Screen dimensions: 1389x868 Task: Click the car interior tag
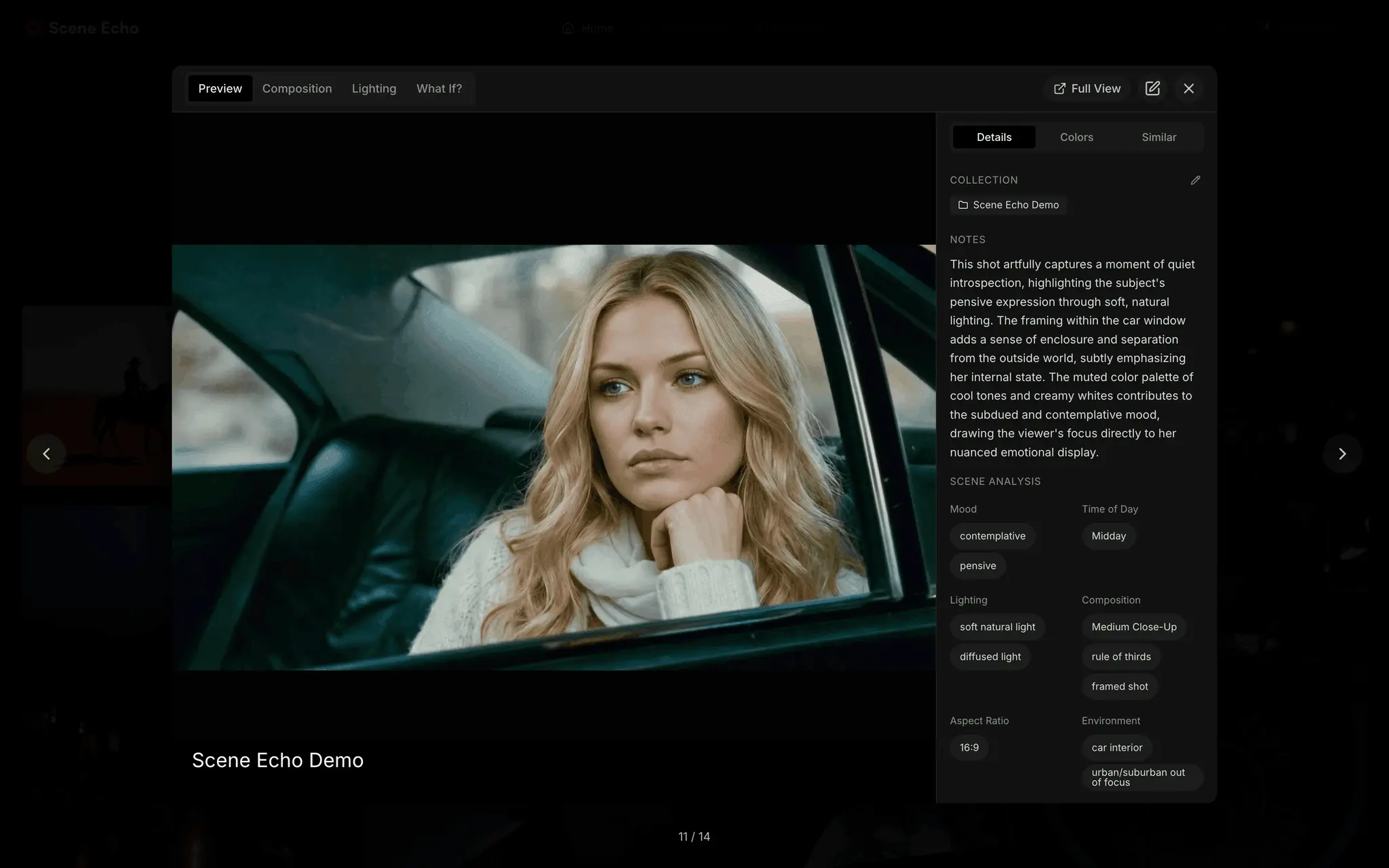tap(1116, 747)
